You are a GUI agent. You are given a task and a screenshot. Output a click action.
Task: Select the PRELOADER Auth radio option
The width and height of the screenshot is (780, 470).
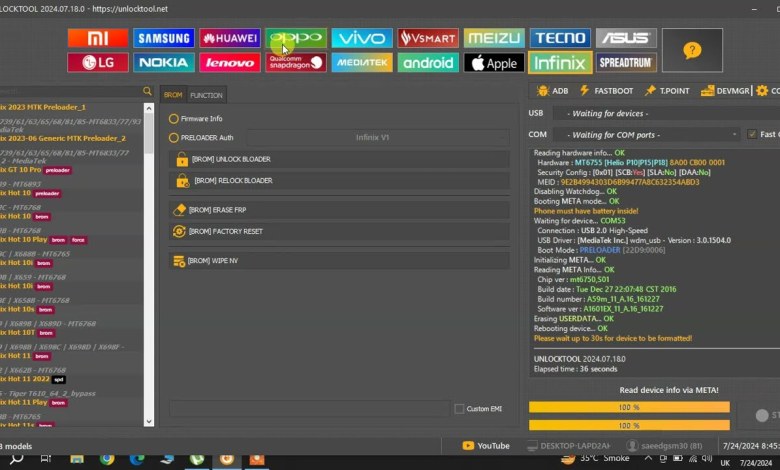click(201, 138)
